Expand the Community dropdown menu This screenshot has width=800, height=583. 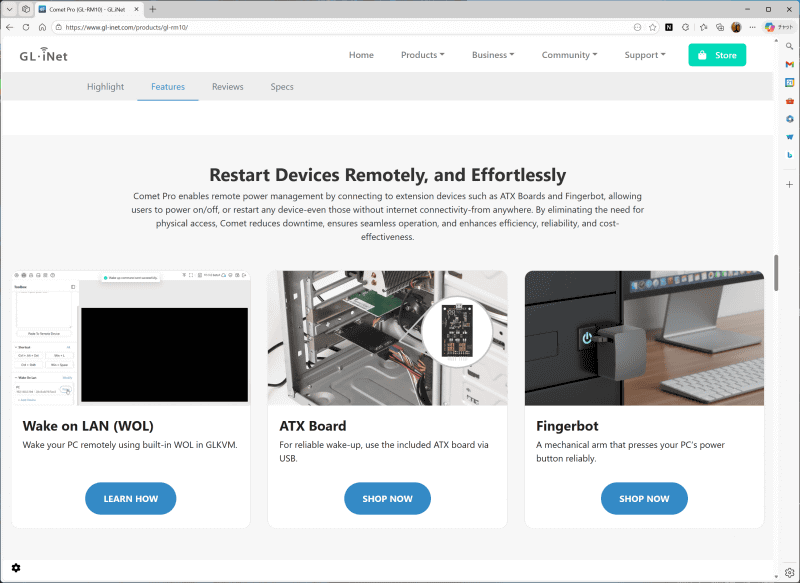point(569,55)
